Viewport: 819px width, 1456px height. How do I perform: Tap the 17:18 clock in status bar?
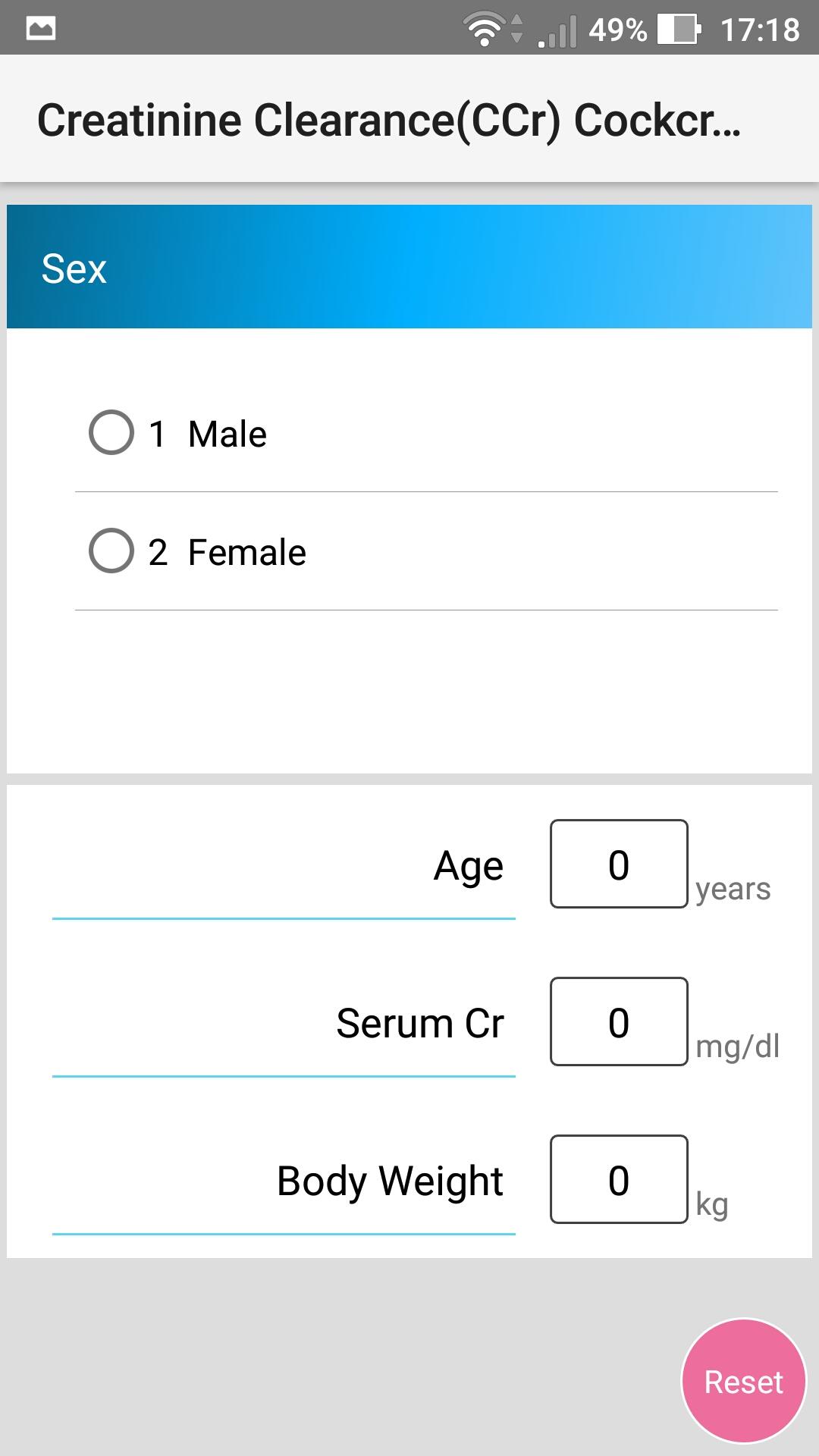(x=760, y=30)
